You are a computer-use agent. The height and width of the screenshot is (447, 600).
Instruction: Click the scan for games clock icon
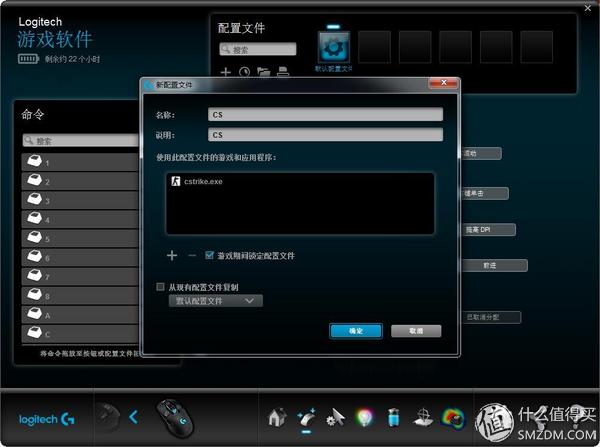coord(245,72)
